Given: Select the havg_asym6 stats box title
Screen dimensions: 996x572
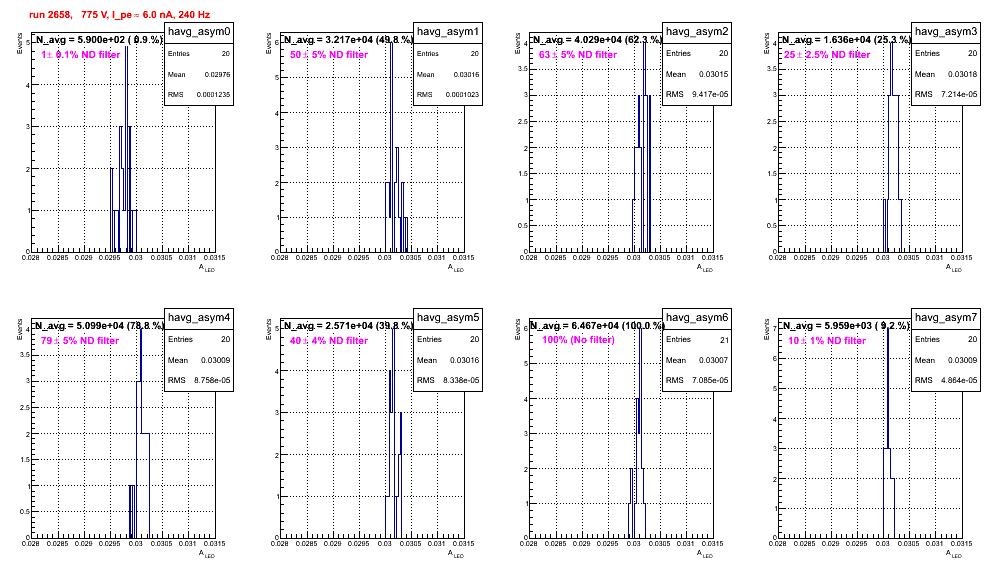Looking at the screenshot, I should coord(697,317).
